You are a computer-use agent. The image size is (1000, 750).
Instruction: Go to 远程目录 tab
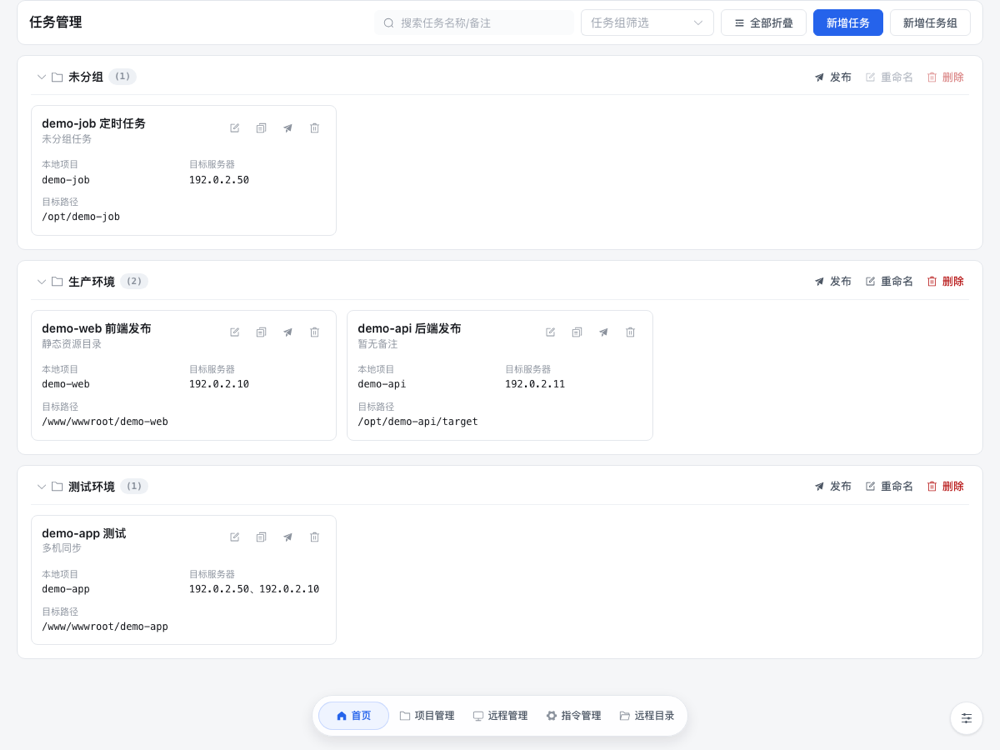click(647, 716)
